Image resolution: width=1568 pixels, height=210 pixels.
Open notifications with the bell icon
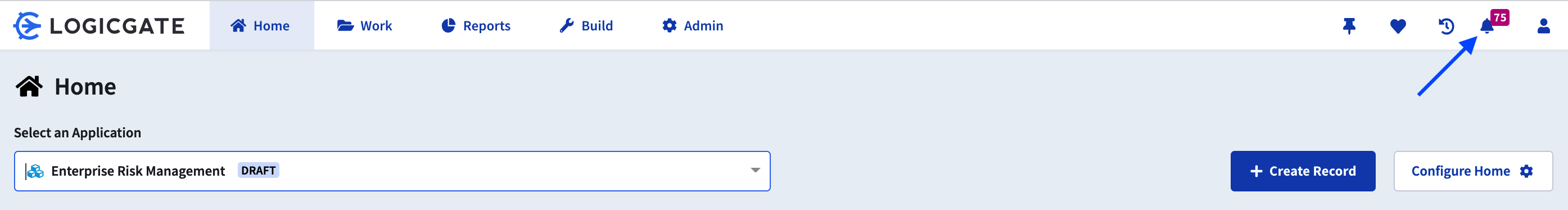point(1486,26)
